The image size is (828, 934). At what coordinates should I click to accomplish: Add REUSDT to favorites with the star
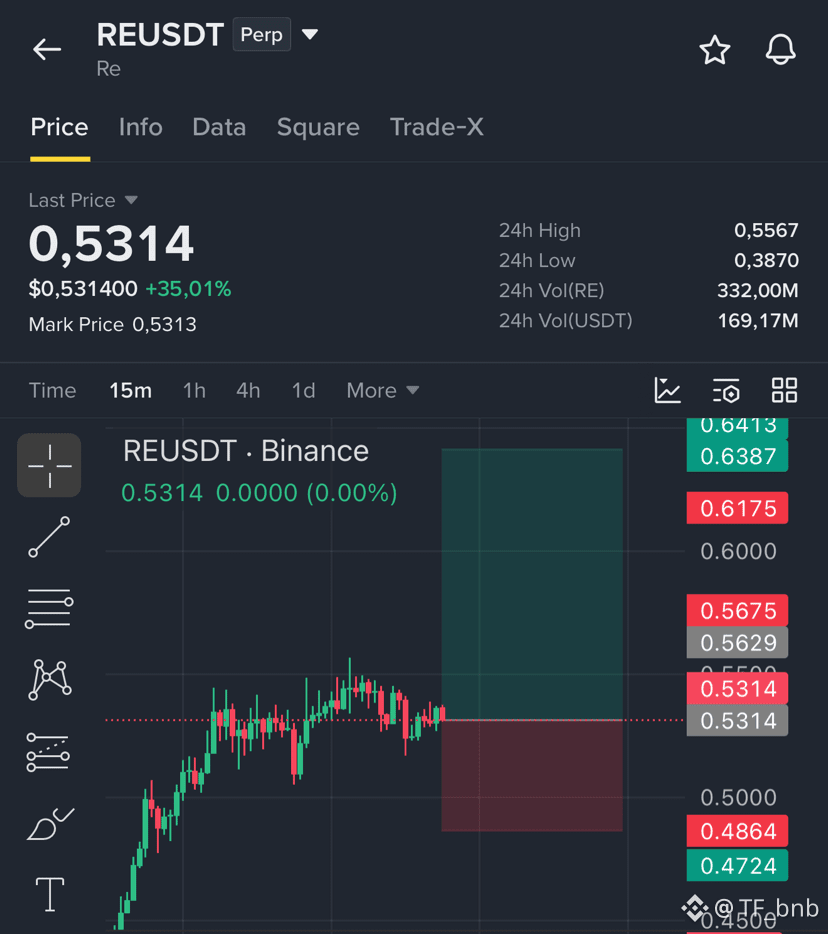tap(714, 49)
